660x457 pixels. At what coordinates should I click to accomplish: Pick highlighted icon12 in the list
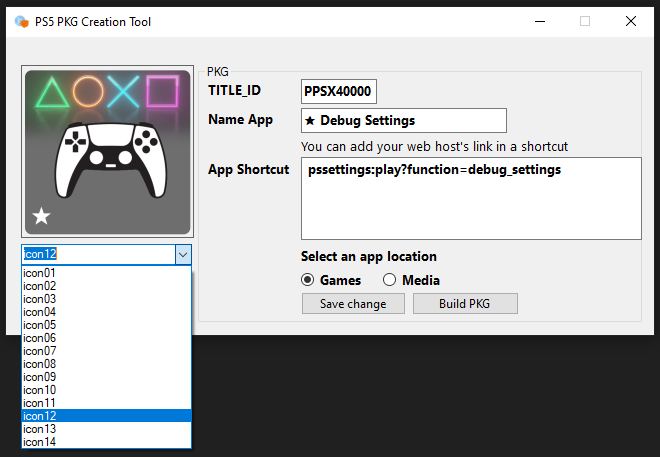tap(106, 416)
